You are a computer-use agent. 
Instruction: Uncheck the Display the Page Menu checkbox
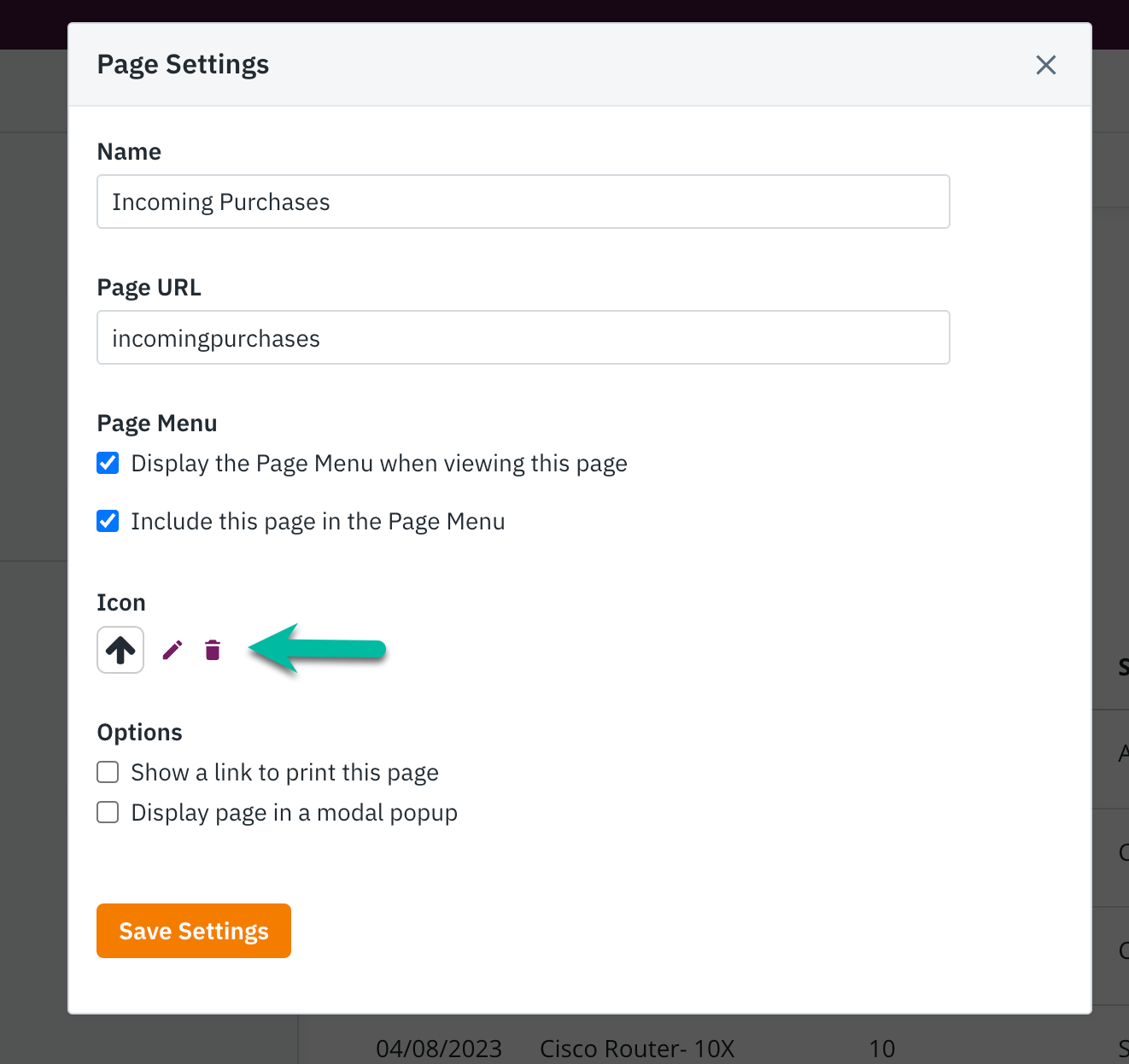point(108,463)
